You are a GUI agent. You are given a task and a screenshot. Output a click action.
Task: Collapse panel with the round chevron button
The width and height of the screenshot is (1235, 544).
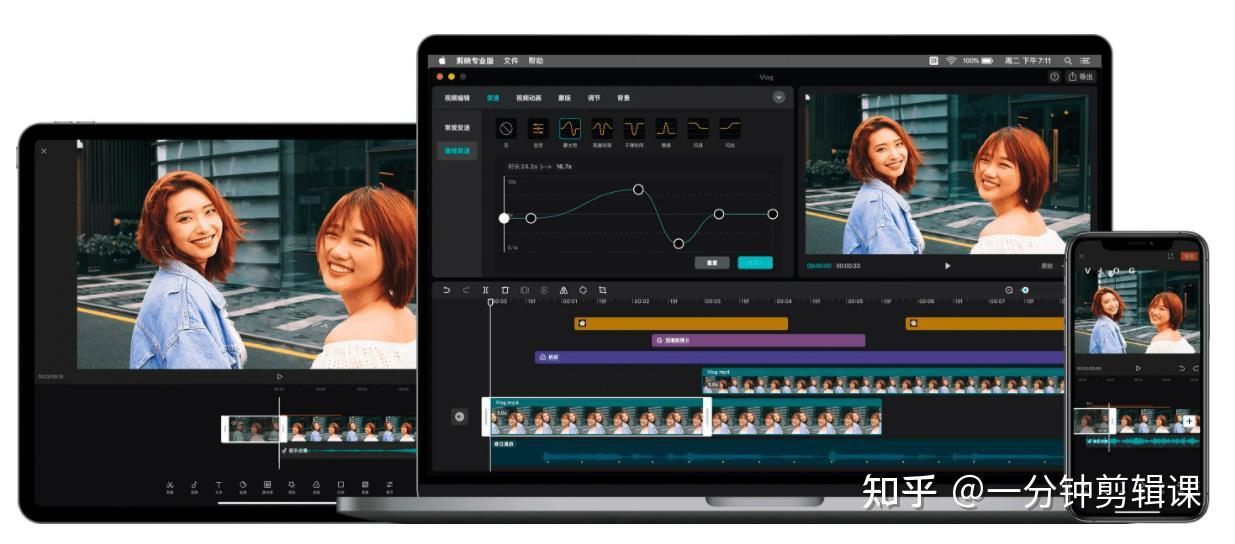click(x=779, y=97)
